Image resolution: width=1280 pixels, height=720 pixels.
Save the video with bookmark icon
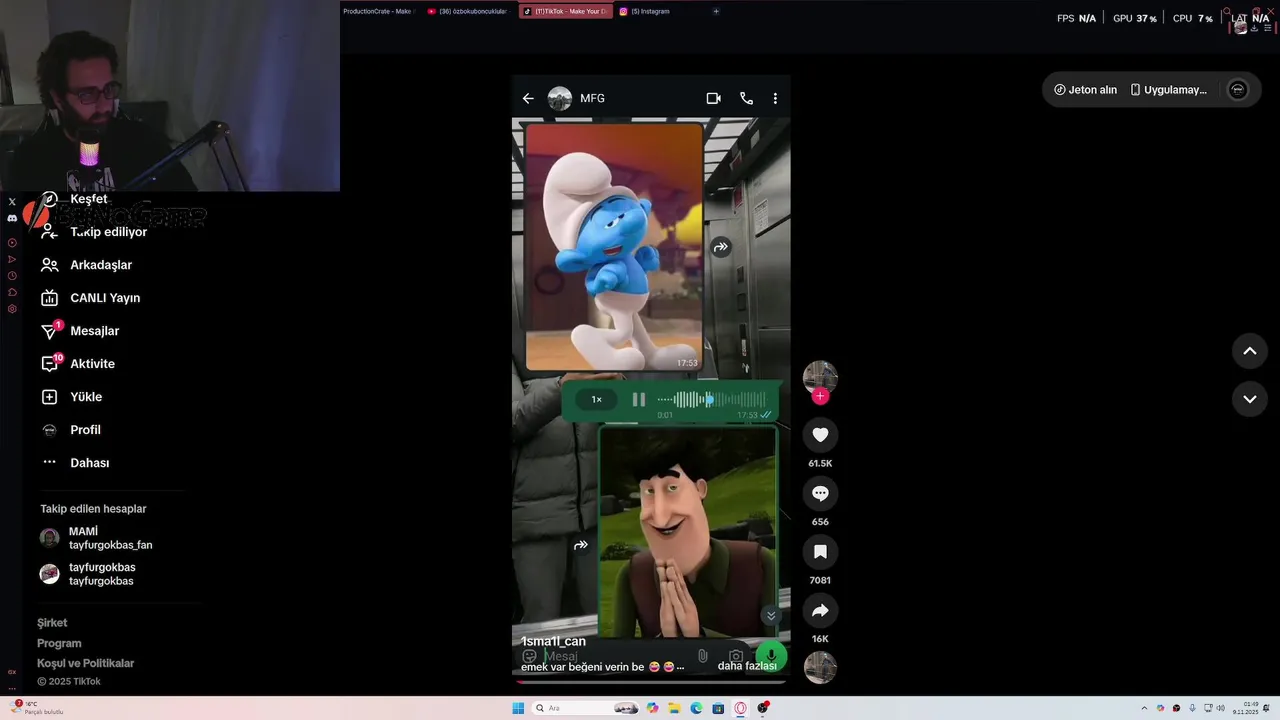820,552
